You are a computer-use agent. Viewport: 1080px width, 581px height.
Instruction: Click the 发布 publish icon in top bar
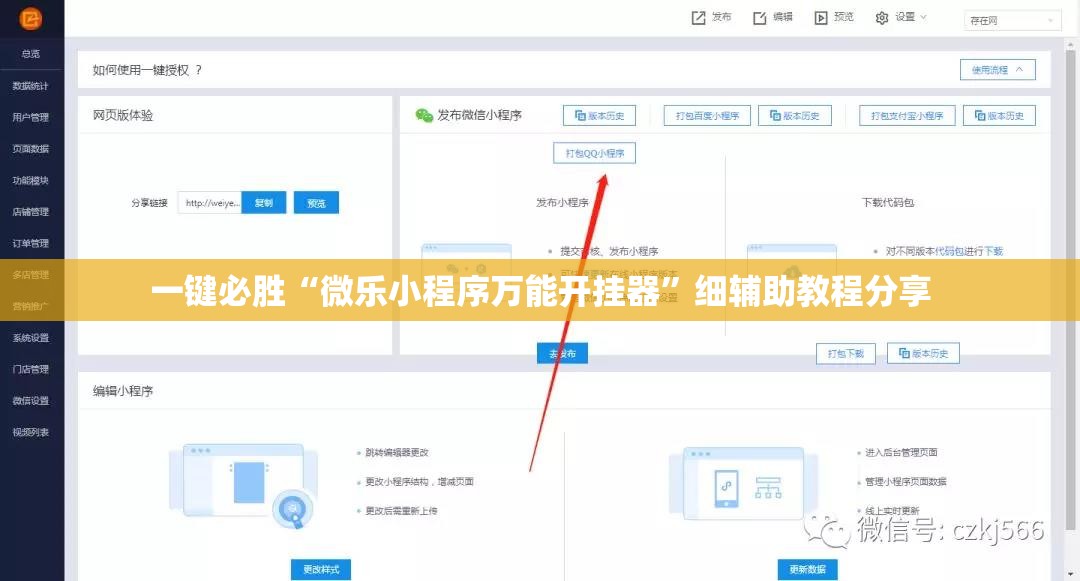(698, 18)
